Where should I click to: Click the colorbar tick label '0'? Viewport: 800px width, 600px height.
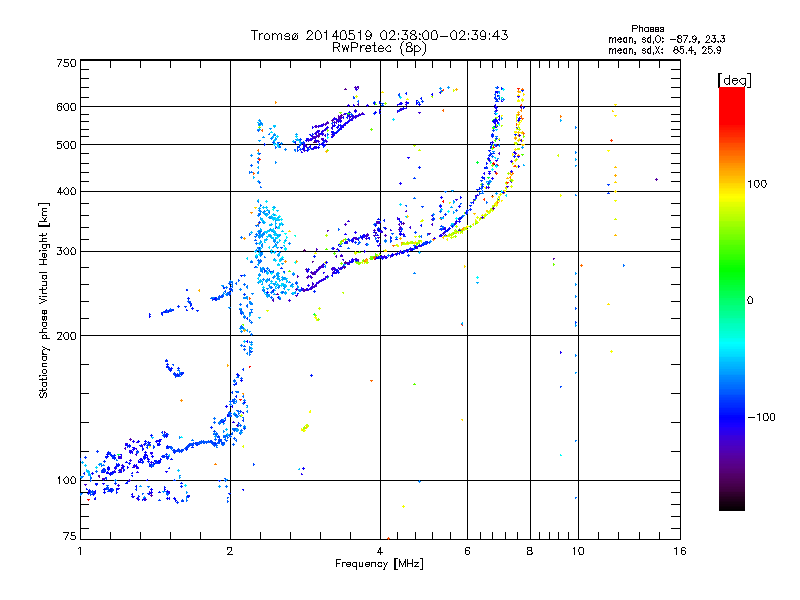750,300
